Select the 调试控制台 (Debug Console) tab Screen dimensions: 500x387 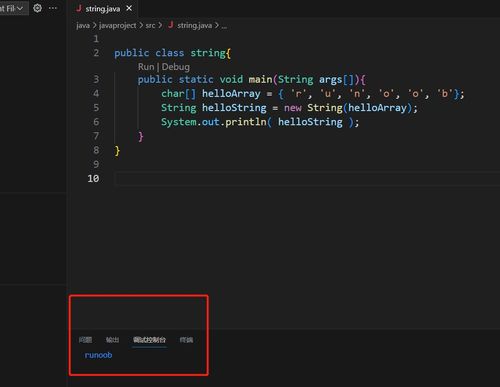click(x=149, y=340)
